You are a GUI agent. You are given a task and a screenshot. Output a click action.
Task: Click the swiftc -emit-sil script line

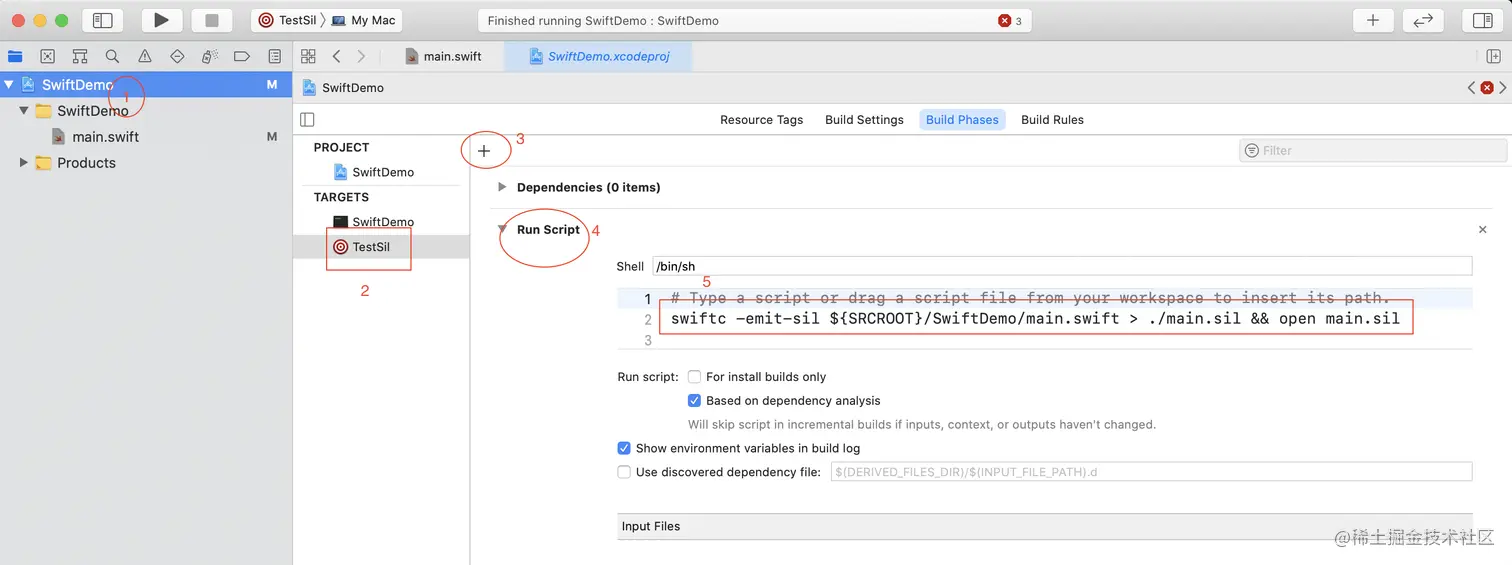(x=1035, y=319)
